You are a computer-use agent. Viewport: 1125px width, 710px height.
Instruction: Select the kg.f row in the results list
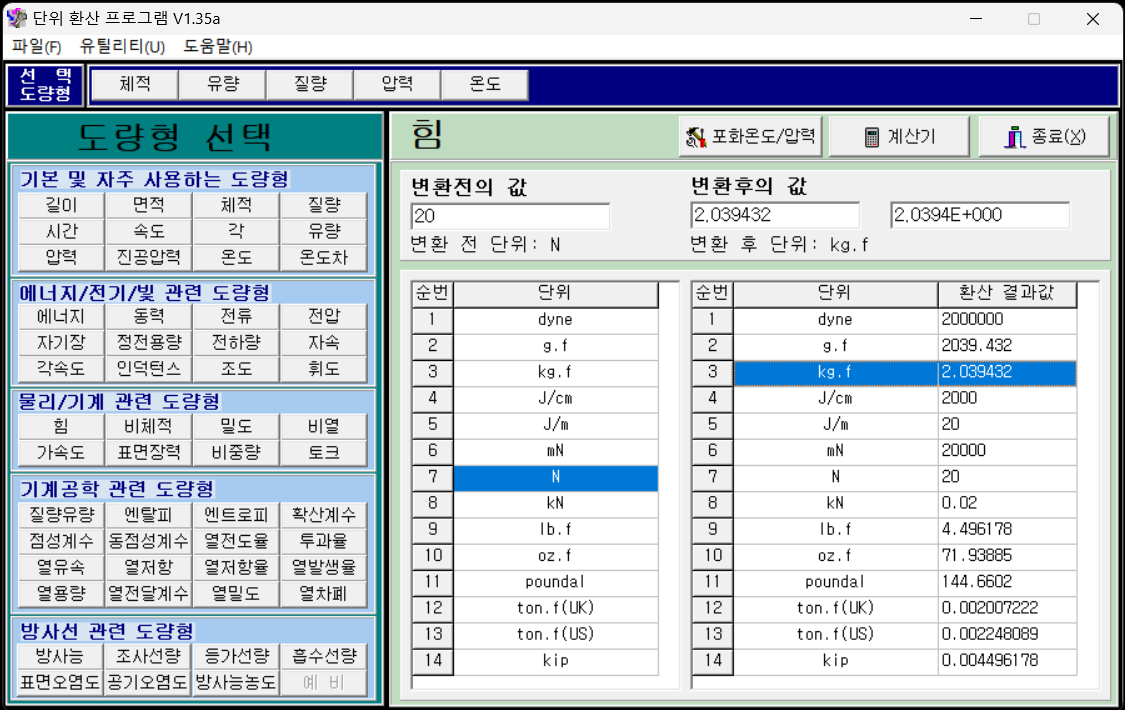[x=834, y=373]
